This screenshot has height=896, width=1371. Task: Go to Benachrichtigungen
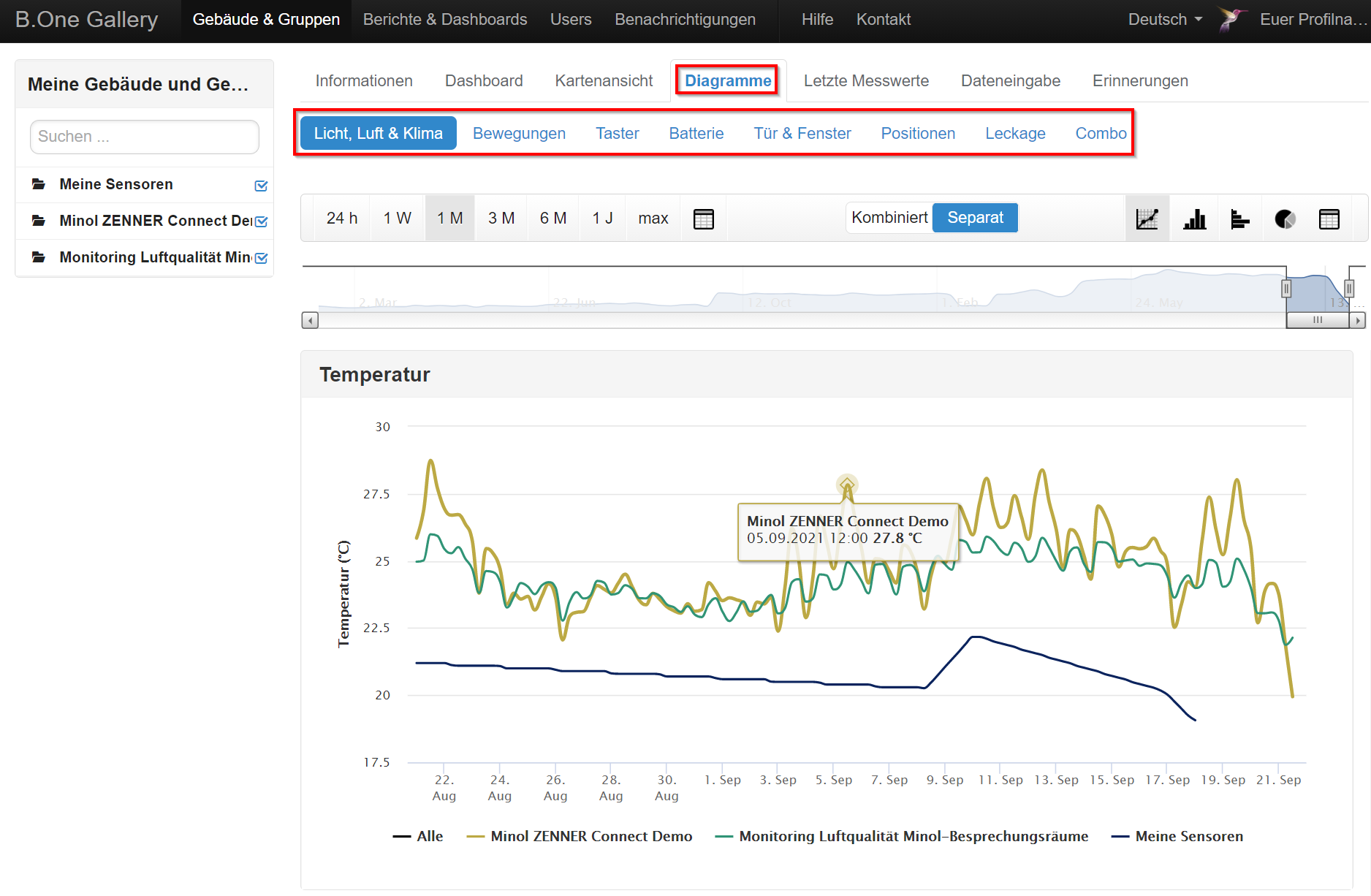tap(685, 20)
